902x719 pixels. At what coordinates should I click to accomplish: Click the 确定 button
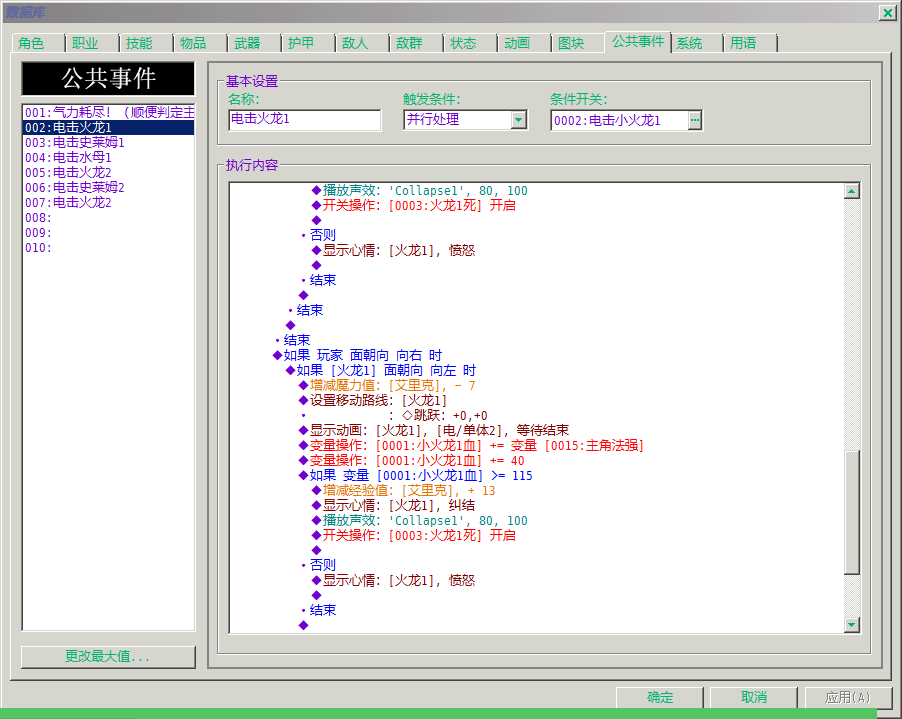point(660,697)
